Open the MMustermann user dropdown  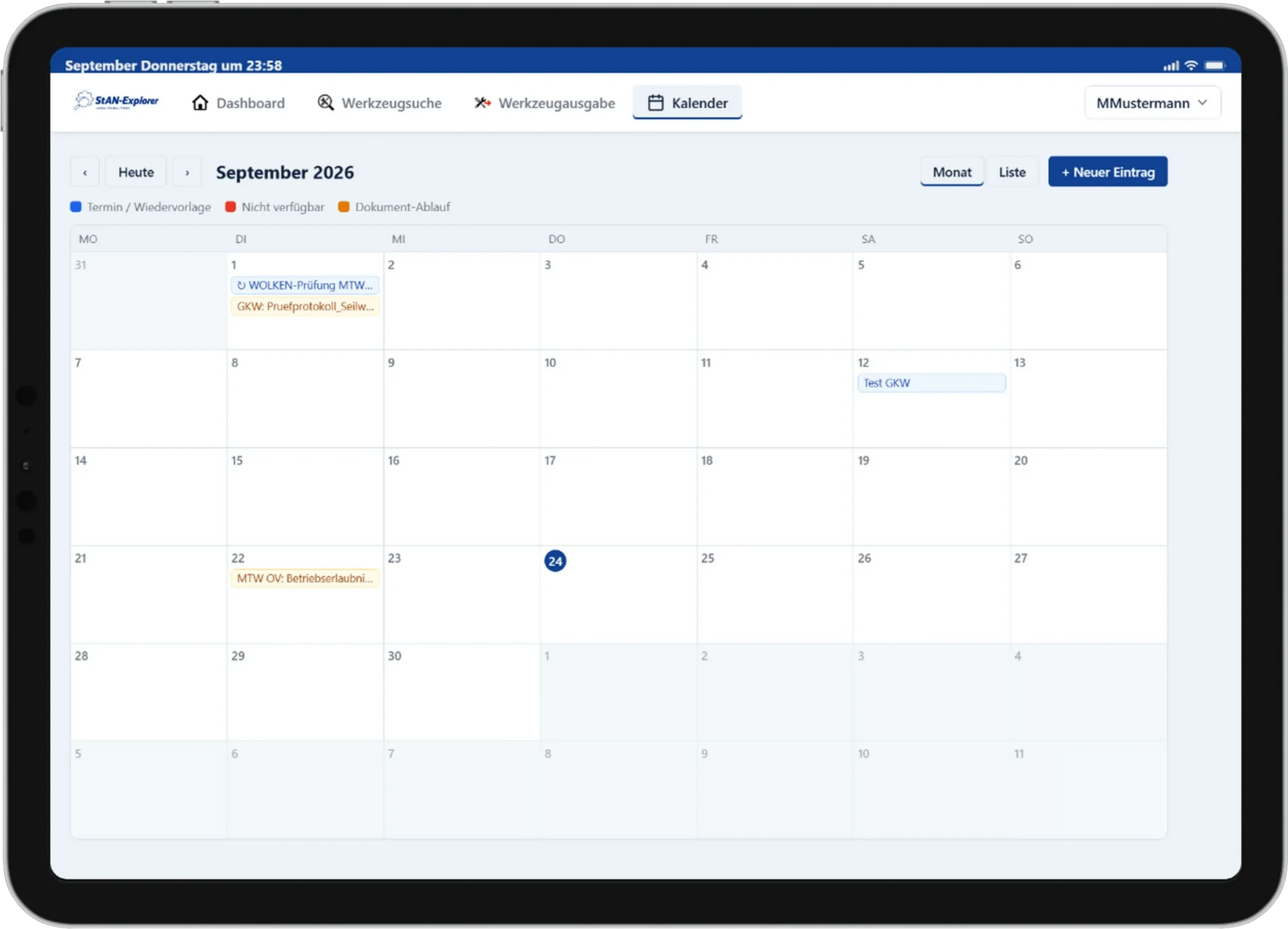click(x=1152, y=103)
